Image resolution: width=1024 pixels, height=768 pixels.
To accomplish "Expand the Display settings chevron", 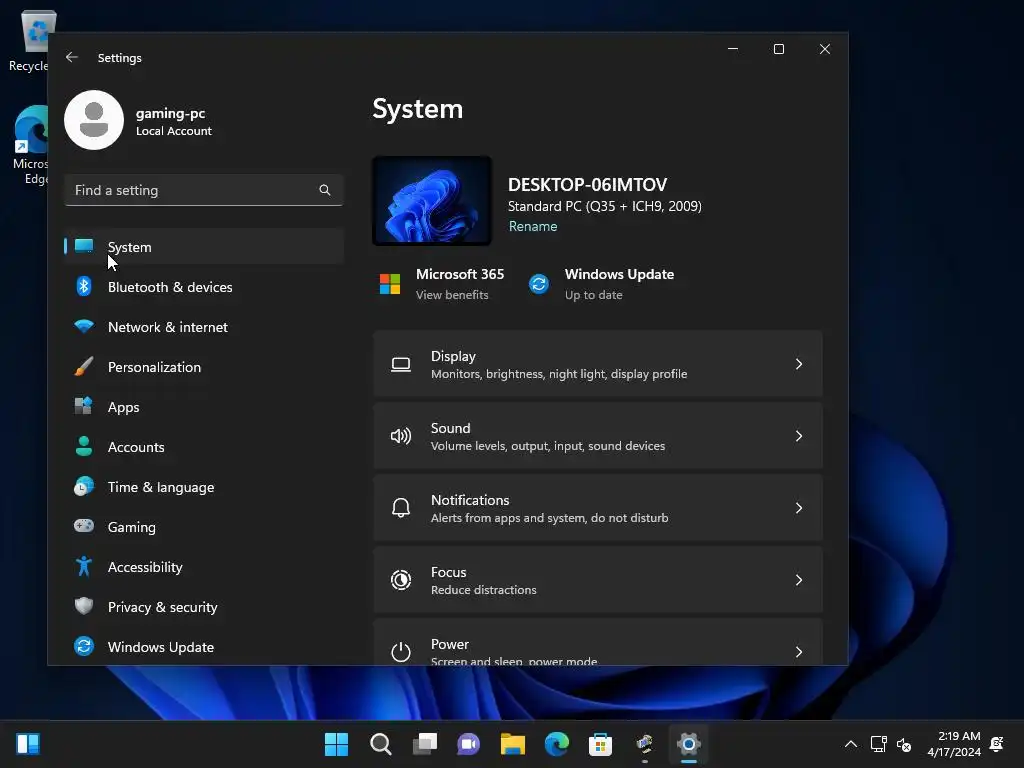I will point(799,364).
